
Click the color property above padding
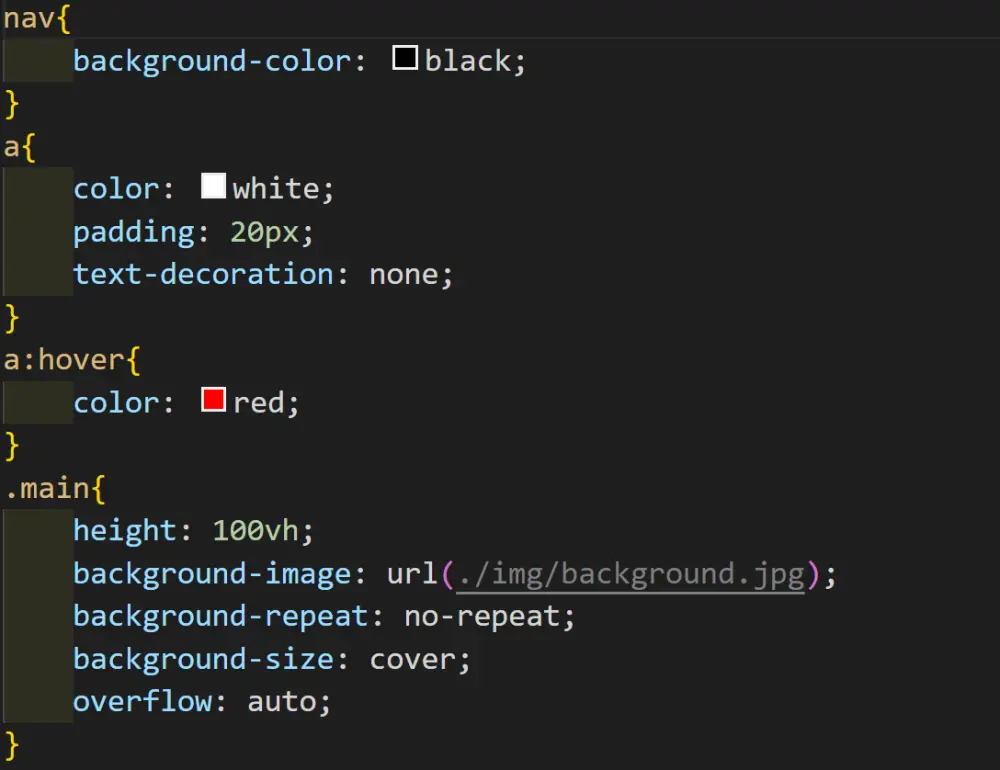(x=116, y=189)
